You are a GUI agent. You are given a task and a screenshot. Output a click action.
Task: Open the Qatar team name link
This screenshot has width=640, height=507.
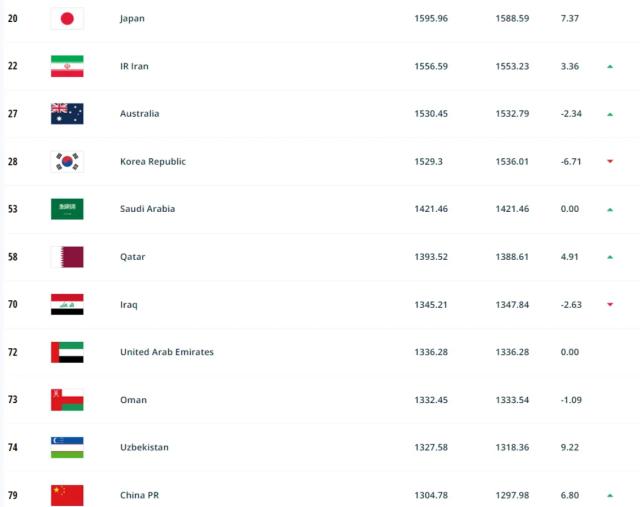pos(132,257)
